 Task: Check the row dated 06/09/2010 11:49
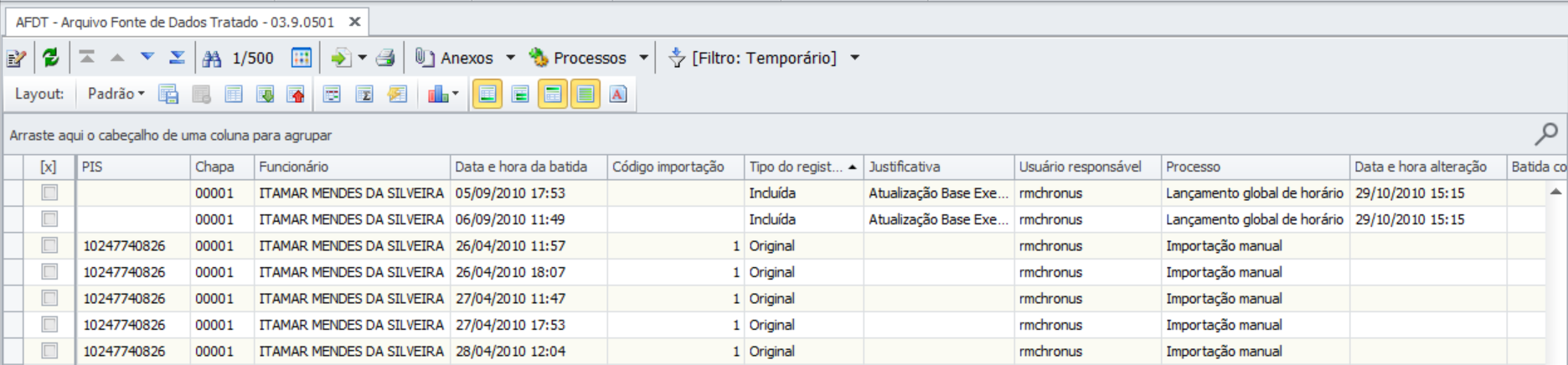(x=49, y=219)
